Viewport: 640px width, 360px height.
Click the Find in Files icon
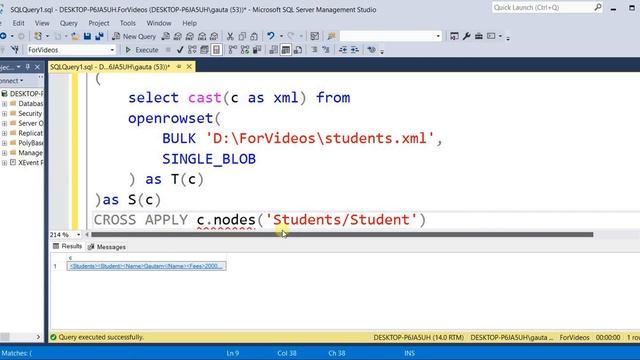[331, 36]
